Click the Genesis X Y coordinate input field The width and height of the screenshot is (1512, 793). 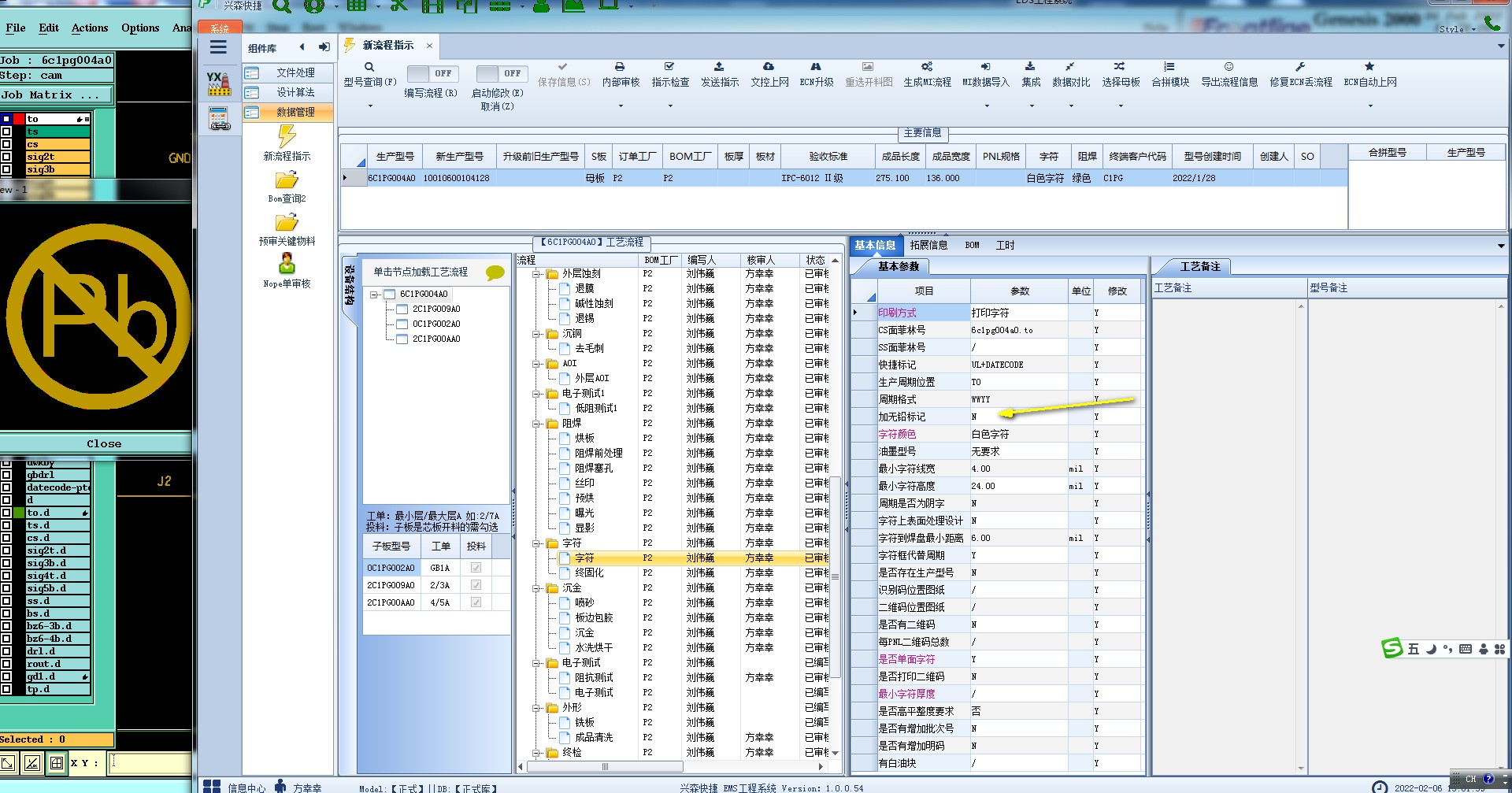[x=150, y=762]
